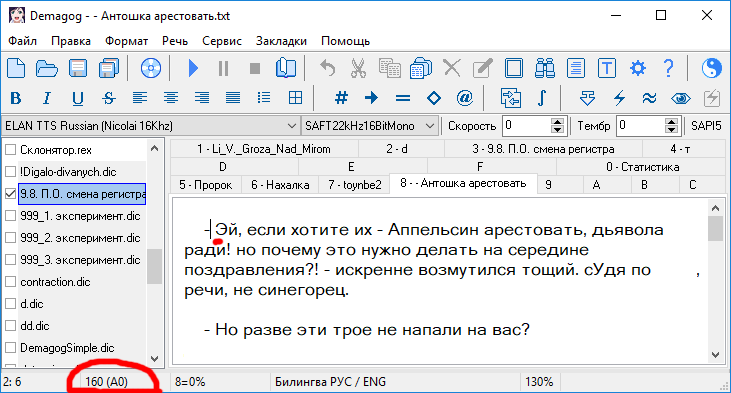Viewport: 731px width, 393px height.
Task: Undo the last action with the arrow icon
Action: click(x=327, y=69)
